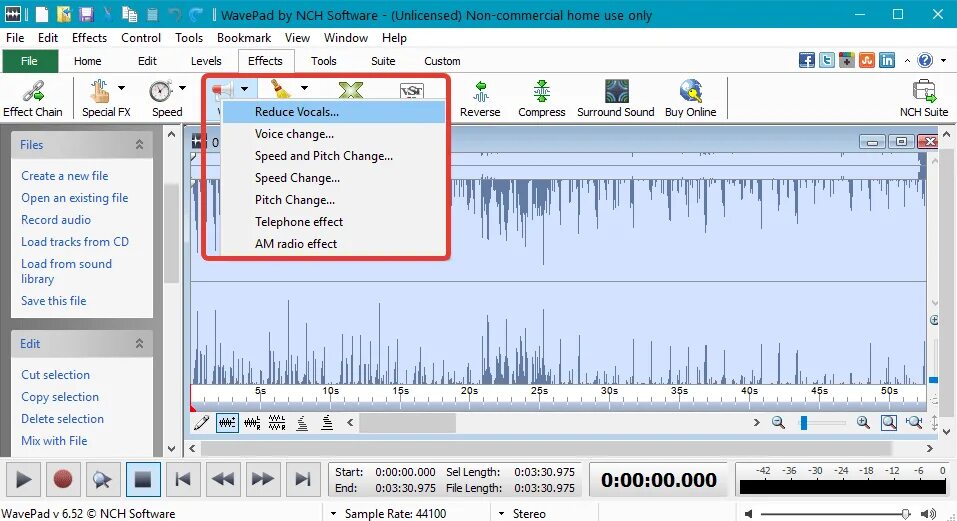Image resolution: width=957 pixels, height=521 pixels.
Task: Click Open an existing file link
Action: tap(74, 198)
